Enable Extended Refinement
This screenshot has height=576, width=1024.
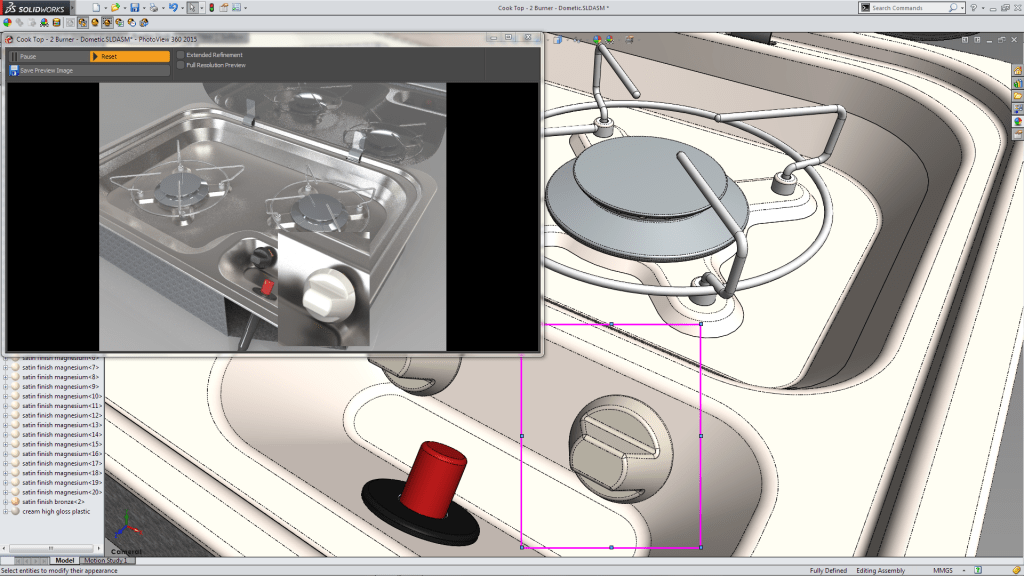181,54
